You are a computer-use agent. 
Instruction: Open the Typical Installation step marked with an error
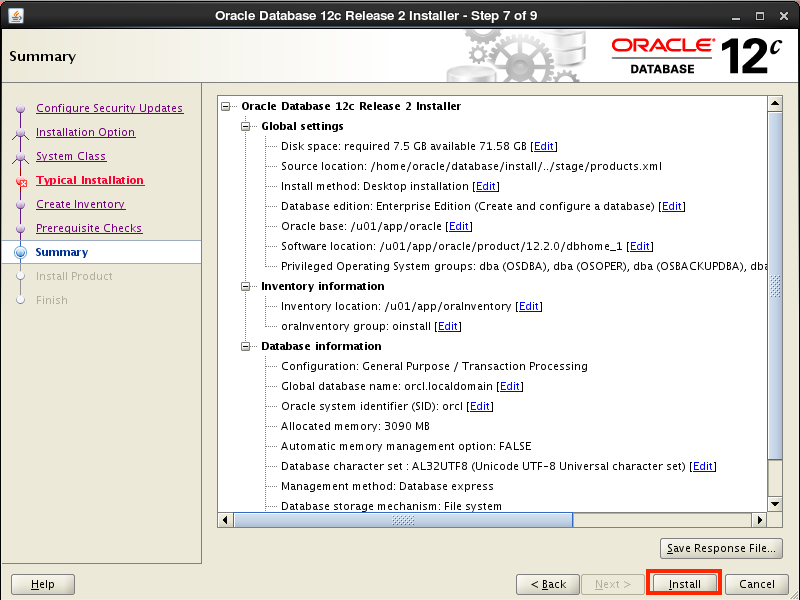click(x=90, y=180)
